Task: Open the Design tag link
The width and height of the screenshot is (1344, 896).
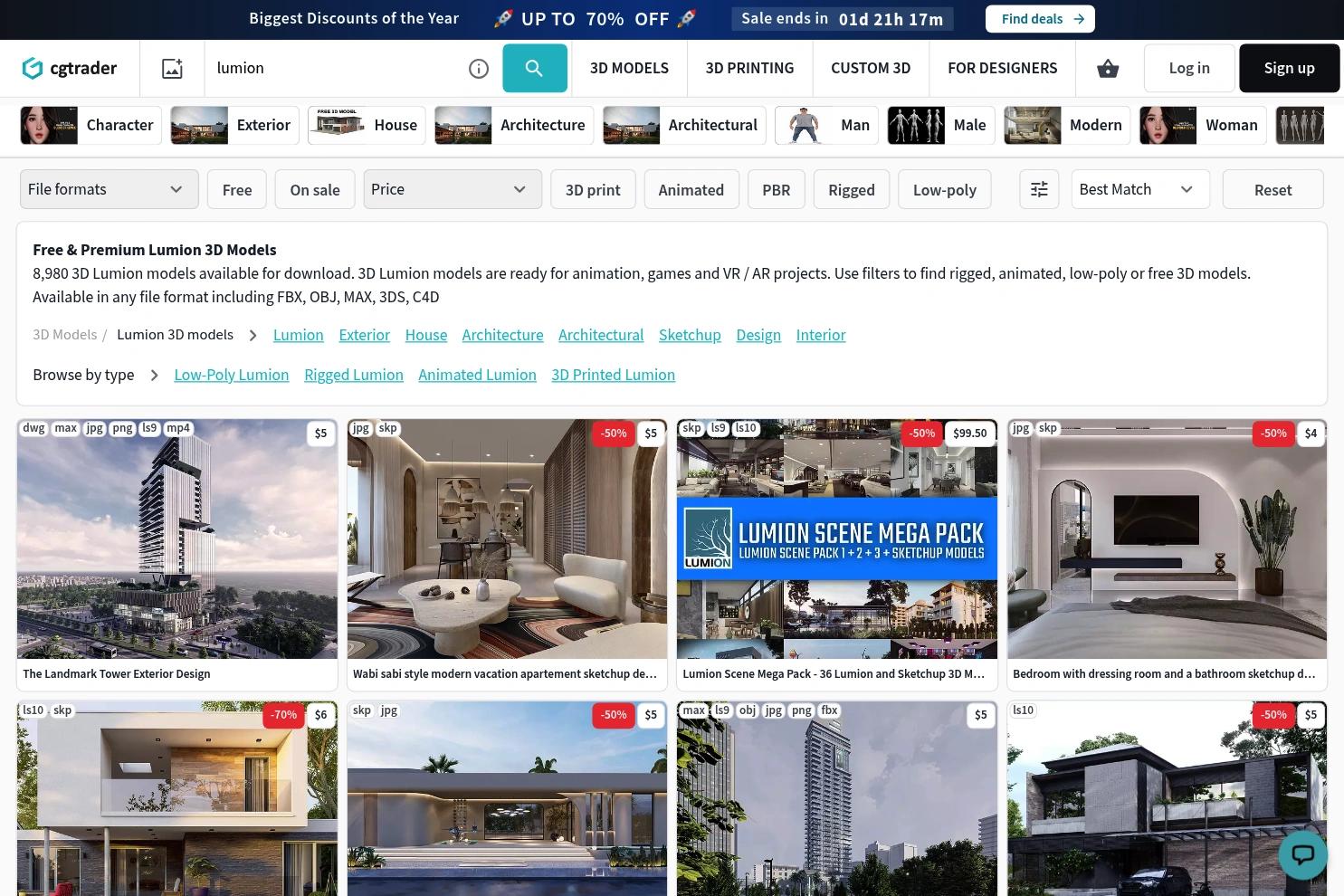Action: pos(758,335)
